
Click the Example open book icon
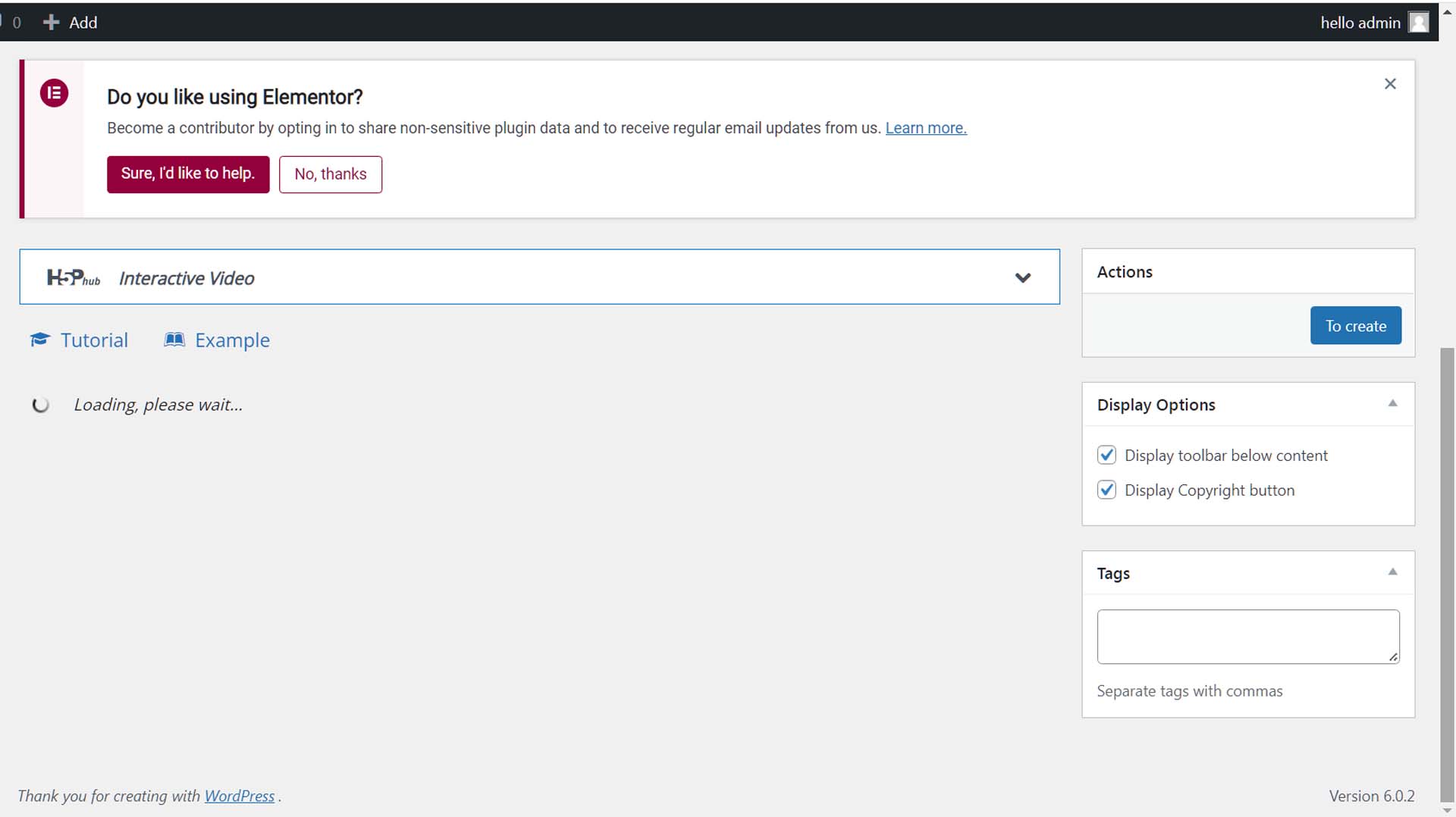point(174,340)
